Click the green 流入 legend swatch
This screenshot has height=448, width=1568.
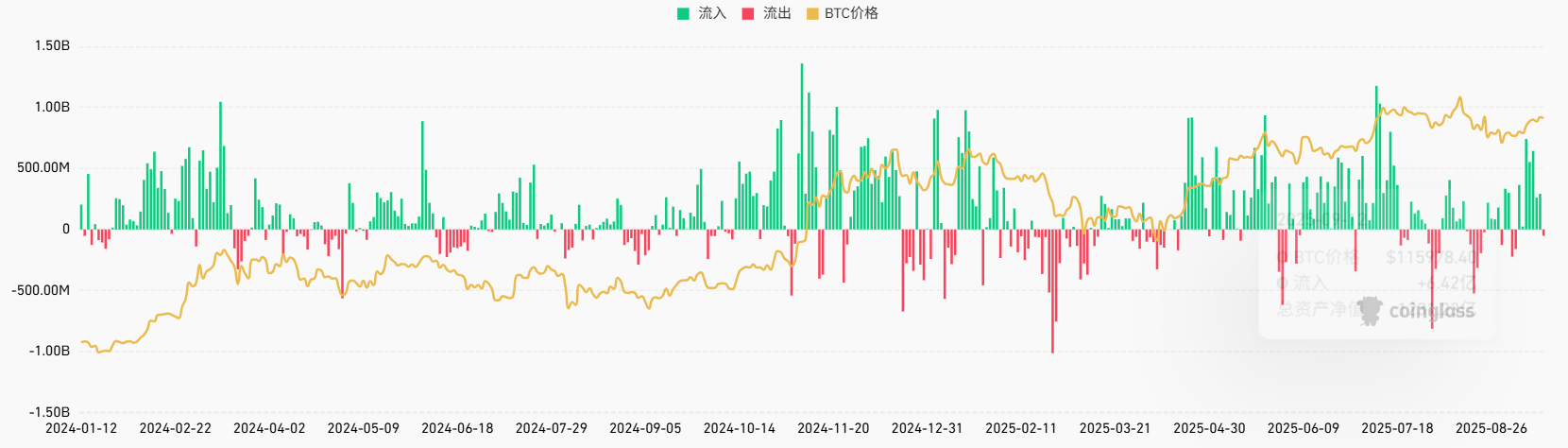click(x=684, y=13)
